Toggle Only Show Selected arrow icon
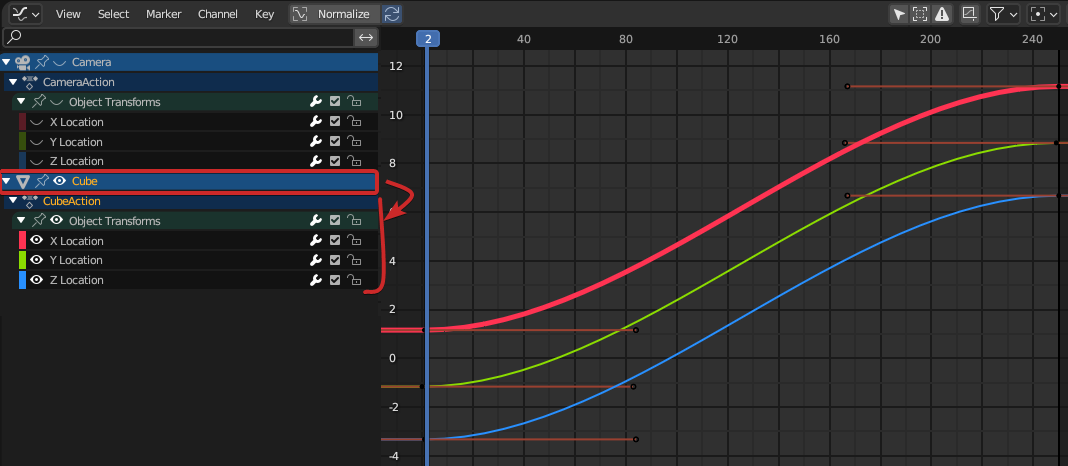 click(x=900, y=14)
